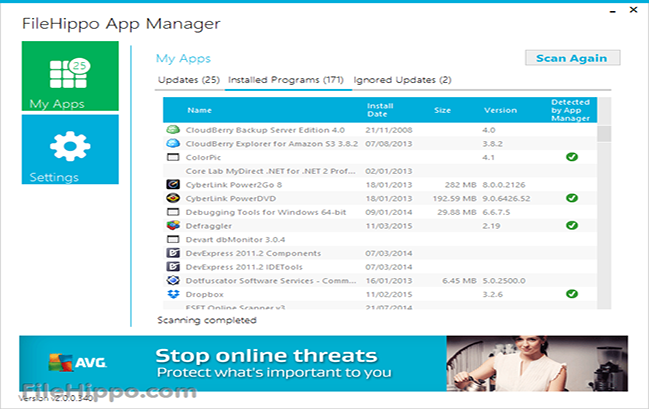Click the Scan Again button

coord(572,58)
